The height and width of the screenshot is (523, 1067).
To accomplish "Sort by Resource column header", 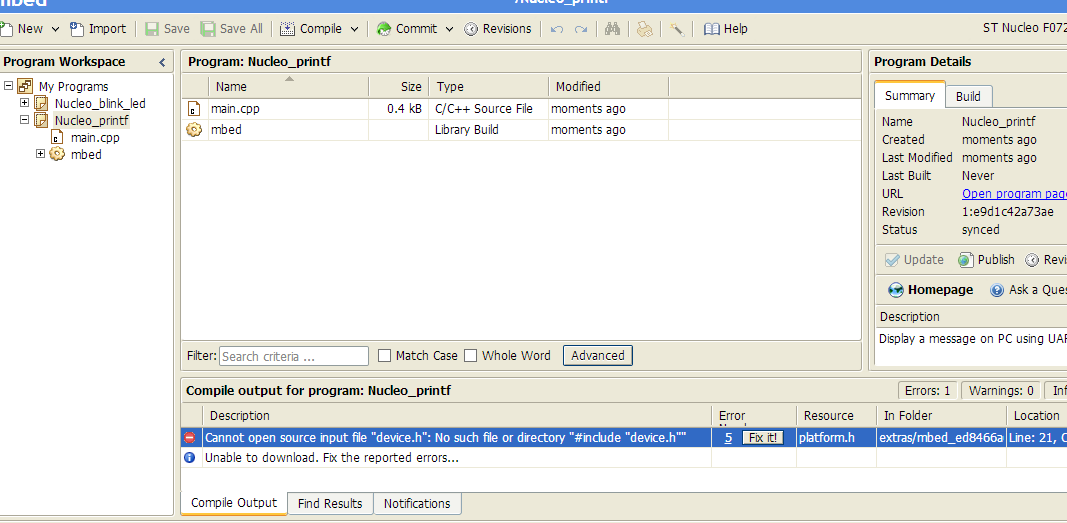I will [x=836, y=416].
